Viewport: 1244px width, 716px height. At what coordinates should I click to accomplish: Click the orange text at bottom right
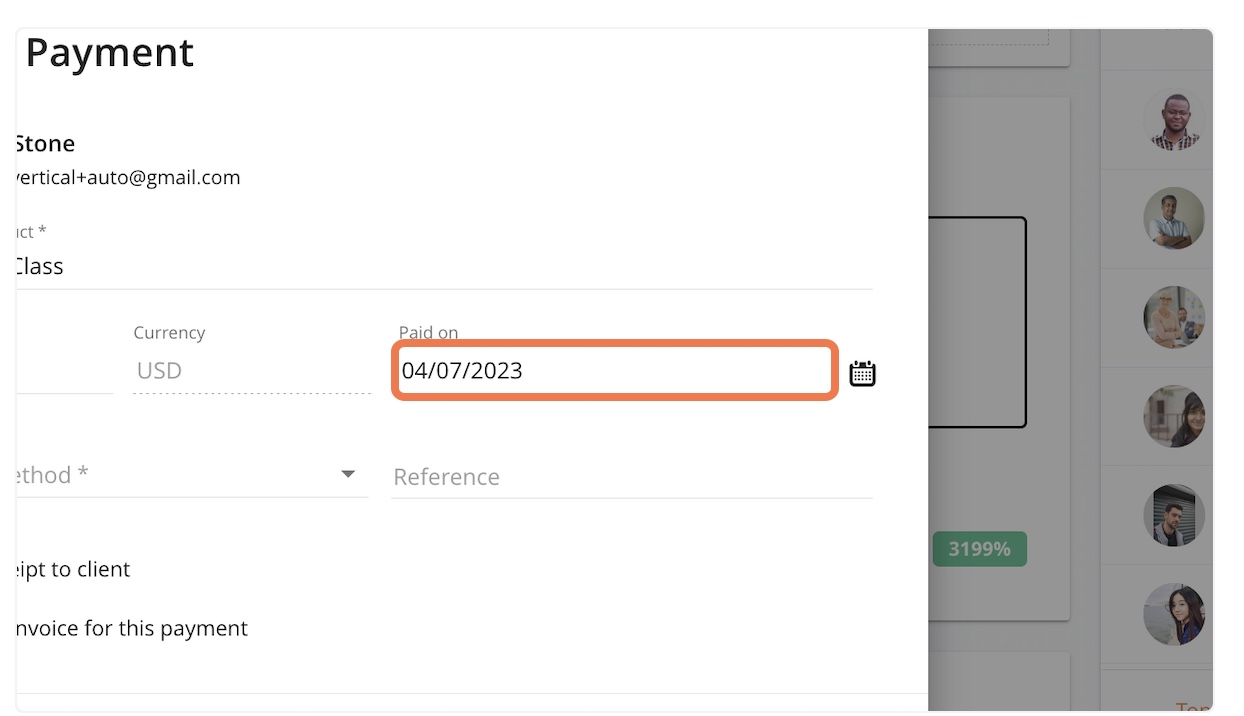(1193, 706)
